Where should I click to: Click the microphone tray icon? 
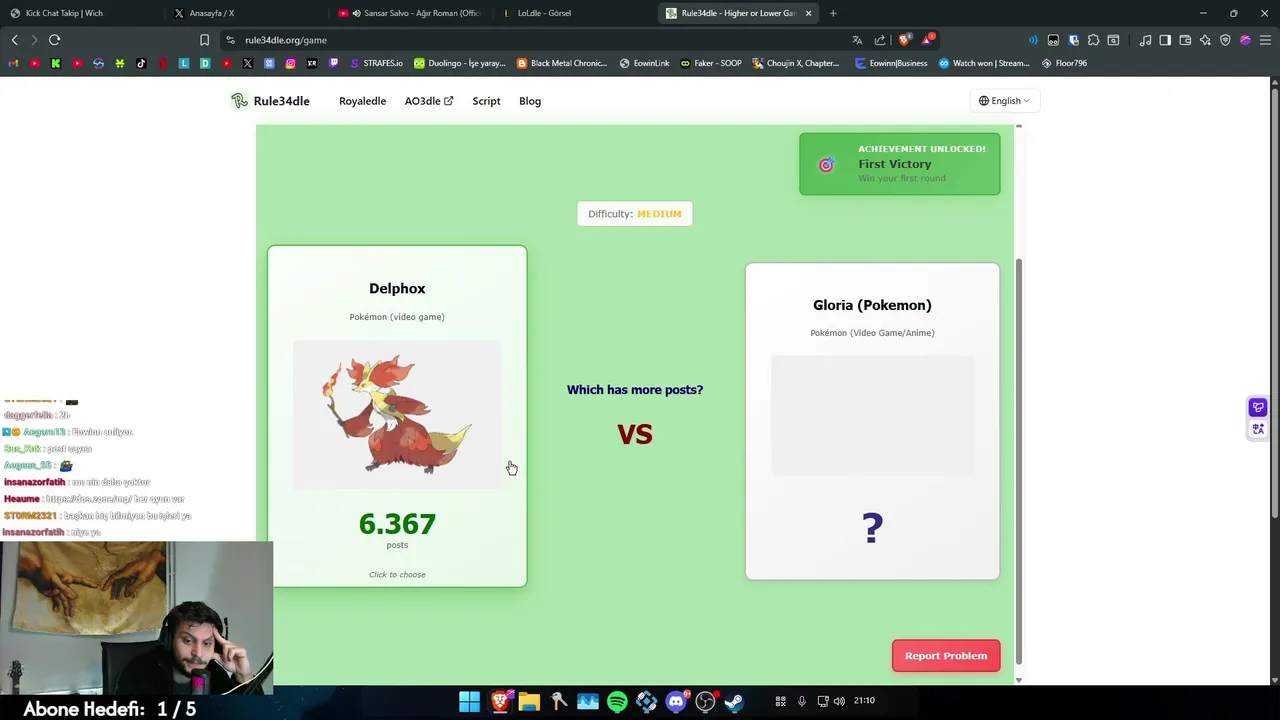pyautogui.click(x=801, y=701)
